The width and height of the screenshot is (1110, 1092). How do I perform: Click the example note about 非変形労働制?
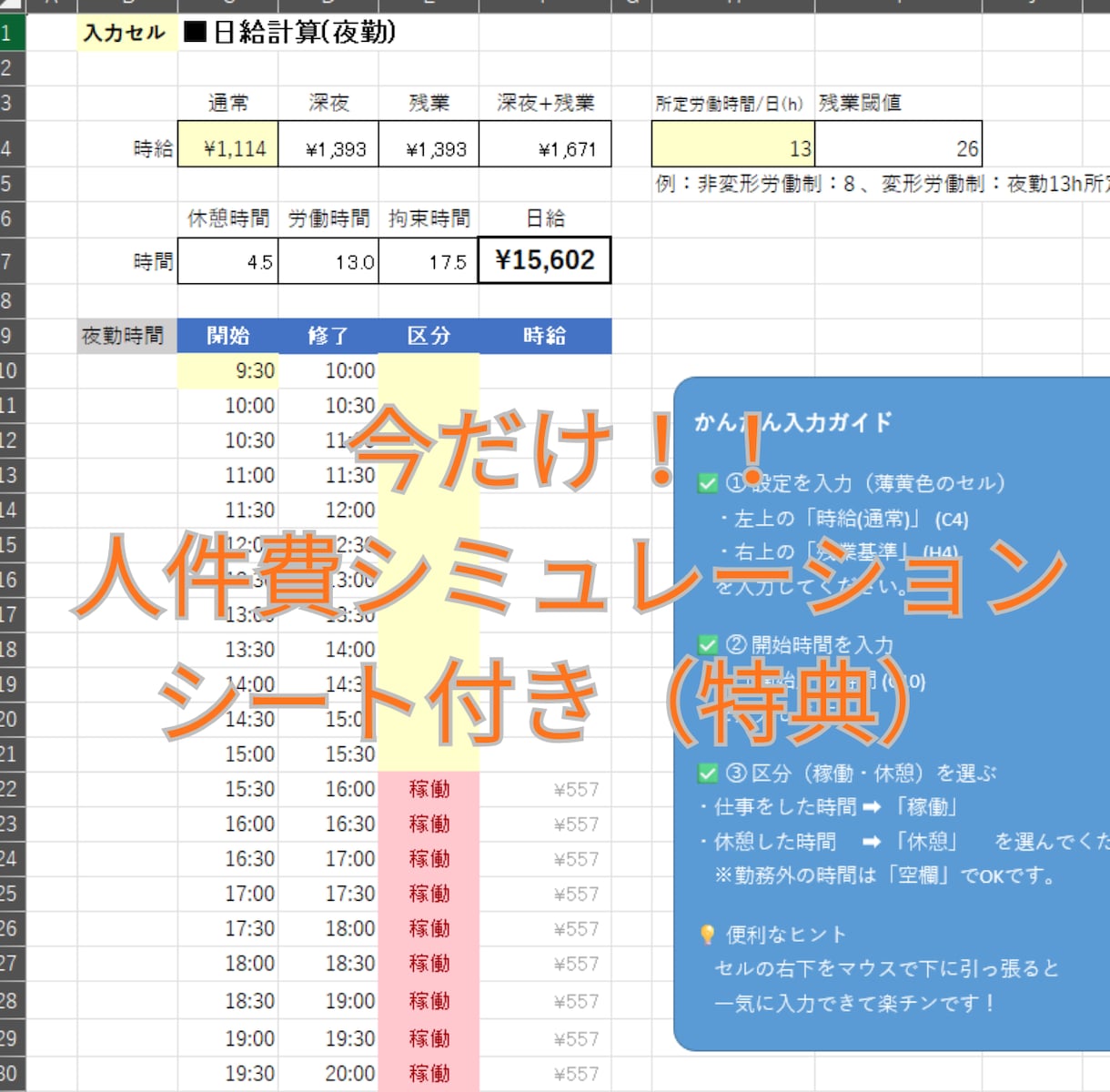[x=882, y=184]
